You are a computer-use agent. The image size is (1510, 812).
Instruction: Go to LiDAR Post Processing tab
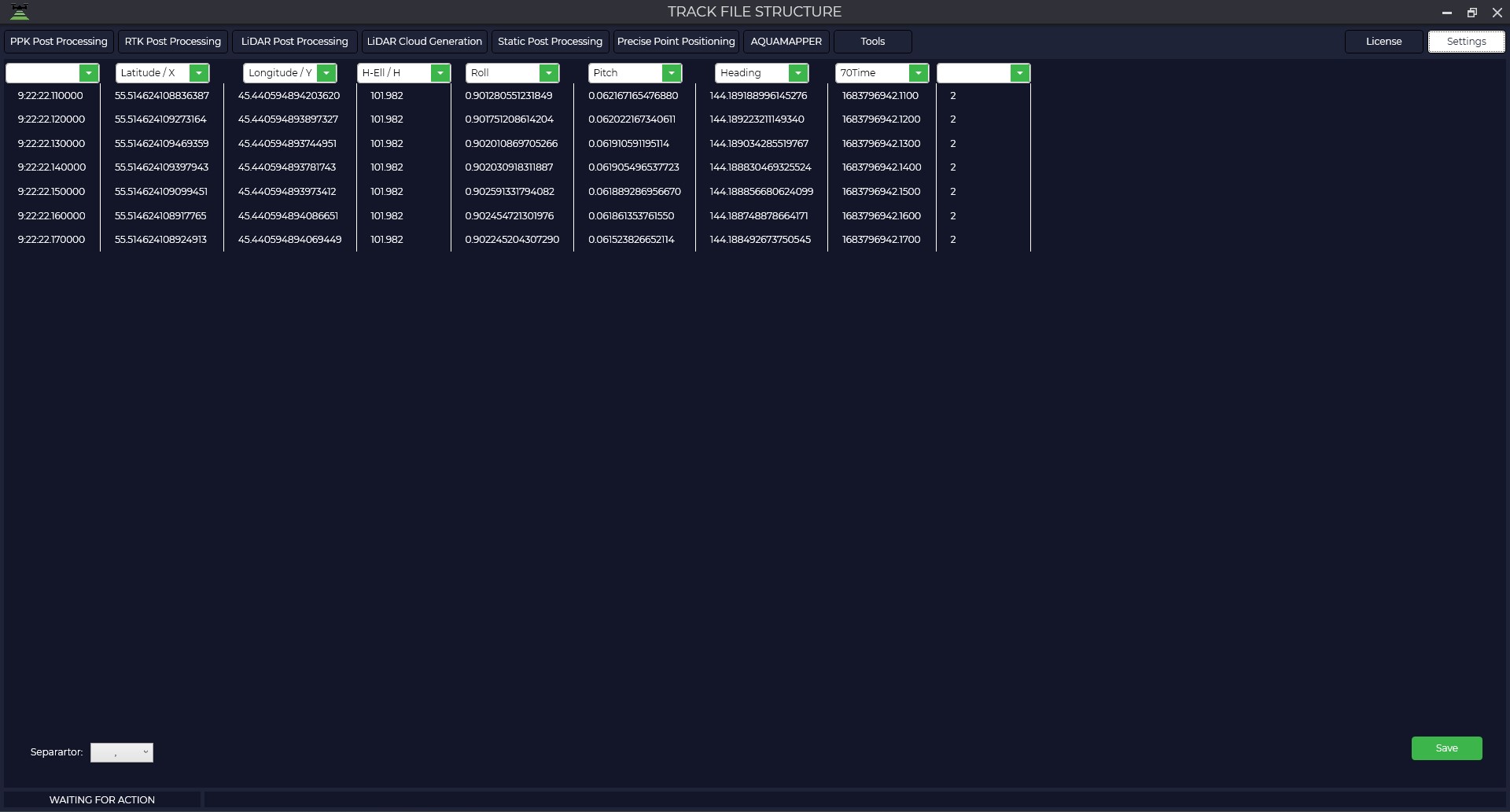click(x=295, y=42)
